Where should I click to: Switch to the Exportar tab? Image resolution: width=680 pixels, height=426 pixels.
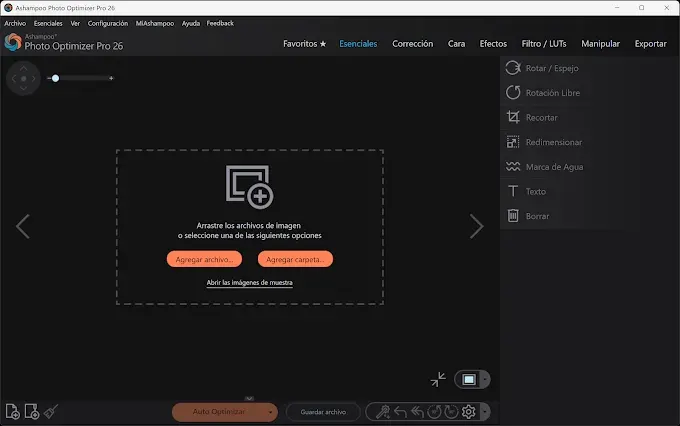pyautogui.click(x=651, y=44)
